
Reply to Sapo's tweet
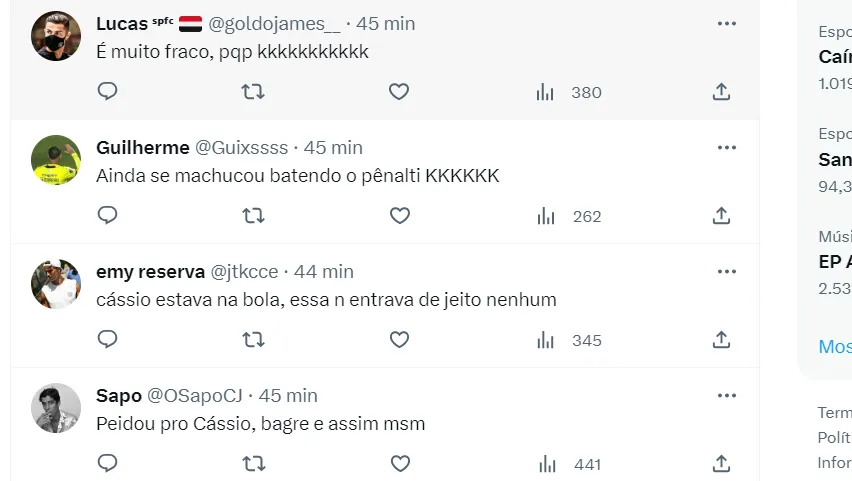pyautogui.click(x=108, y=464)
